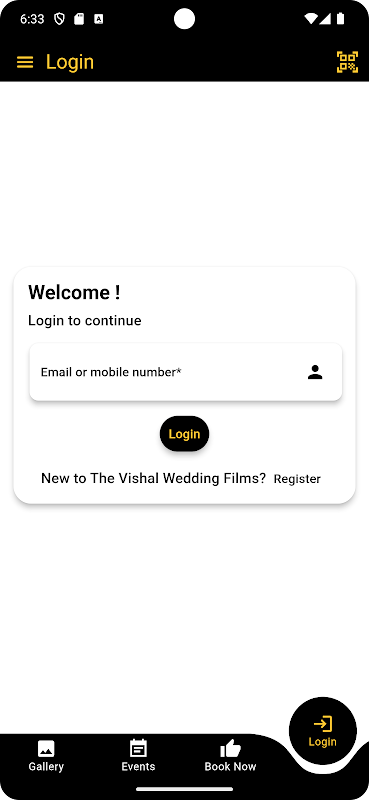Tap the home gesture bar at the bottom
The height and width of the screenshot is (800, 369).
[x=184, y=789]
